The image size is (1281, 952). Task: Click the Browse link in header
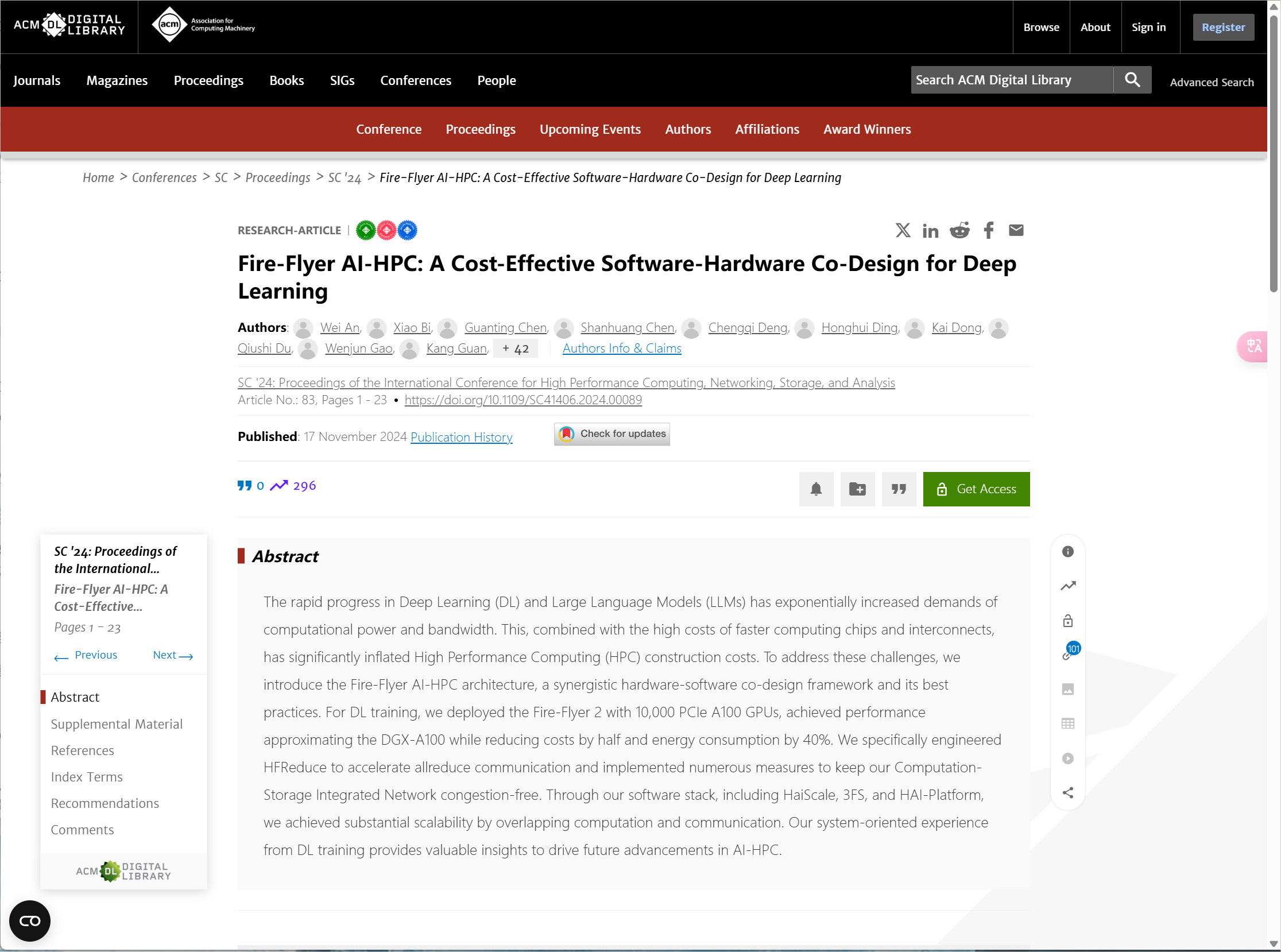pyautogui.click(x=1042, y=27)
